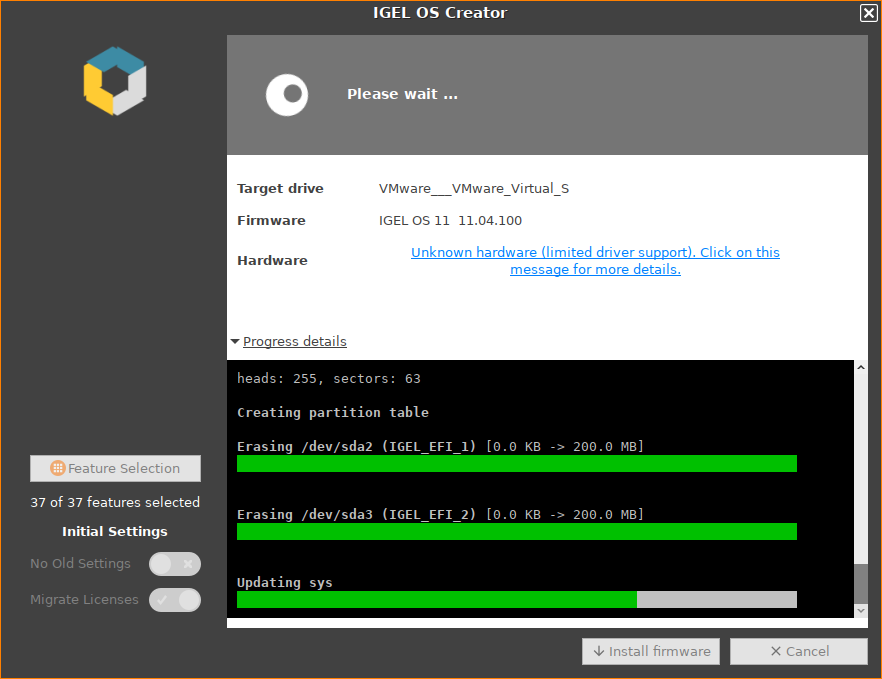Click the progress log scrollbar thumb
Viewport: 882px width, 679px height.
[x=861, y=584]
